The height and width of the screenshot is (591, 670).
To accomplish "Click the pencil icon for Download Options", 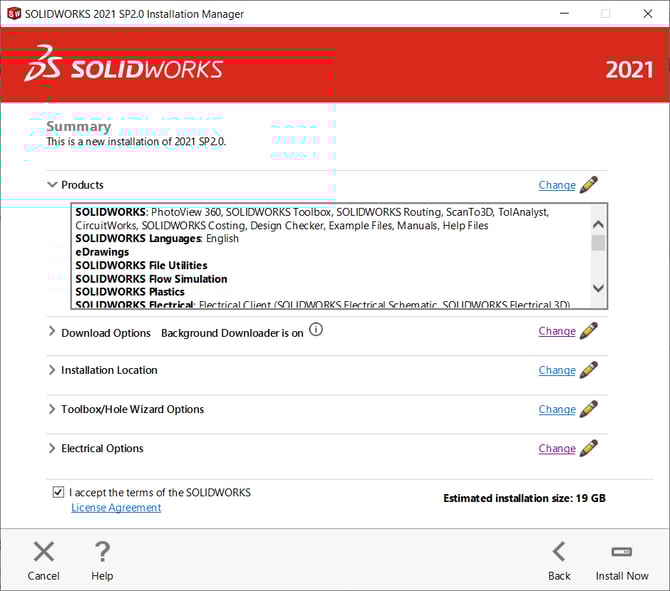I will pyautogui.click(x=589, y=331).
